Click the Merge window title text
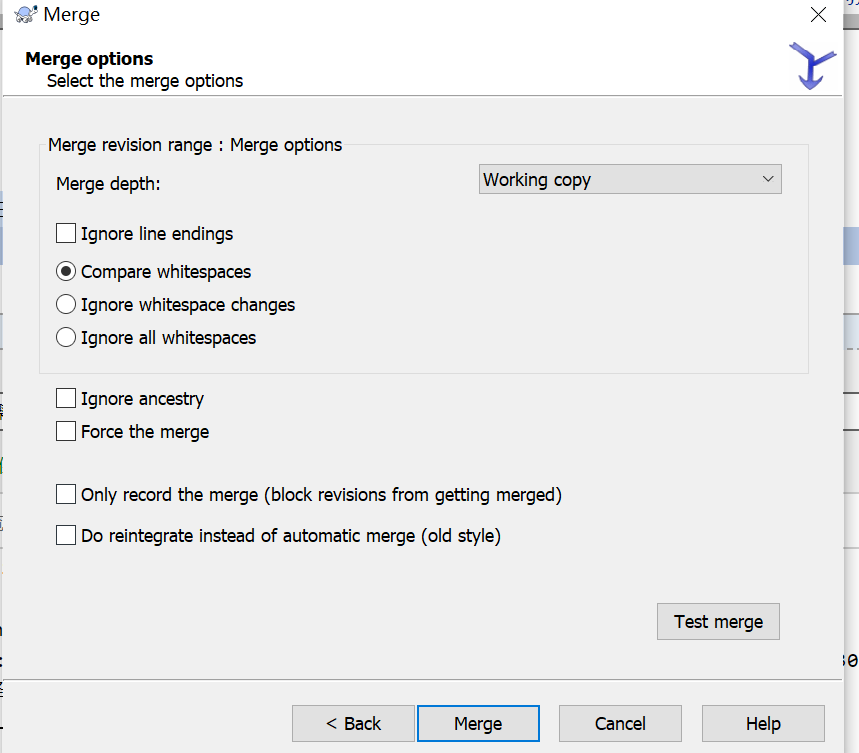 72,15
